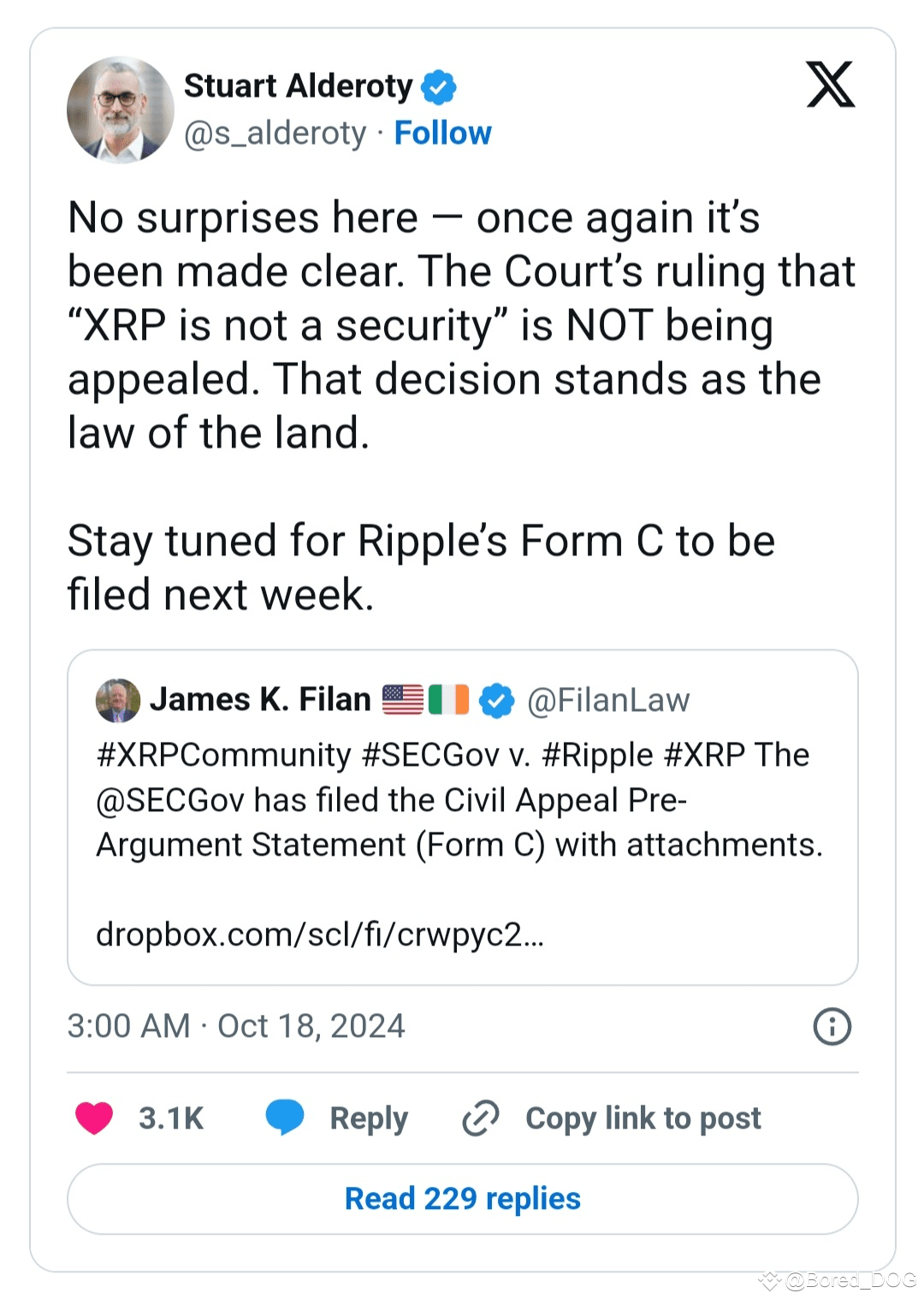Click Stuart Alderoty's verified badge

439,86
